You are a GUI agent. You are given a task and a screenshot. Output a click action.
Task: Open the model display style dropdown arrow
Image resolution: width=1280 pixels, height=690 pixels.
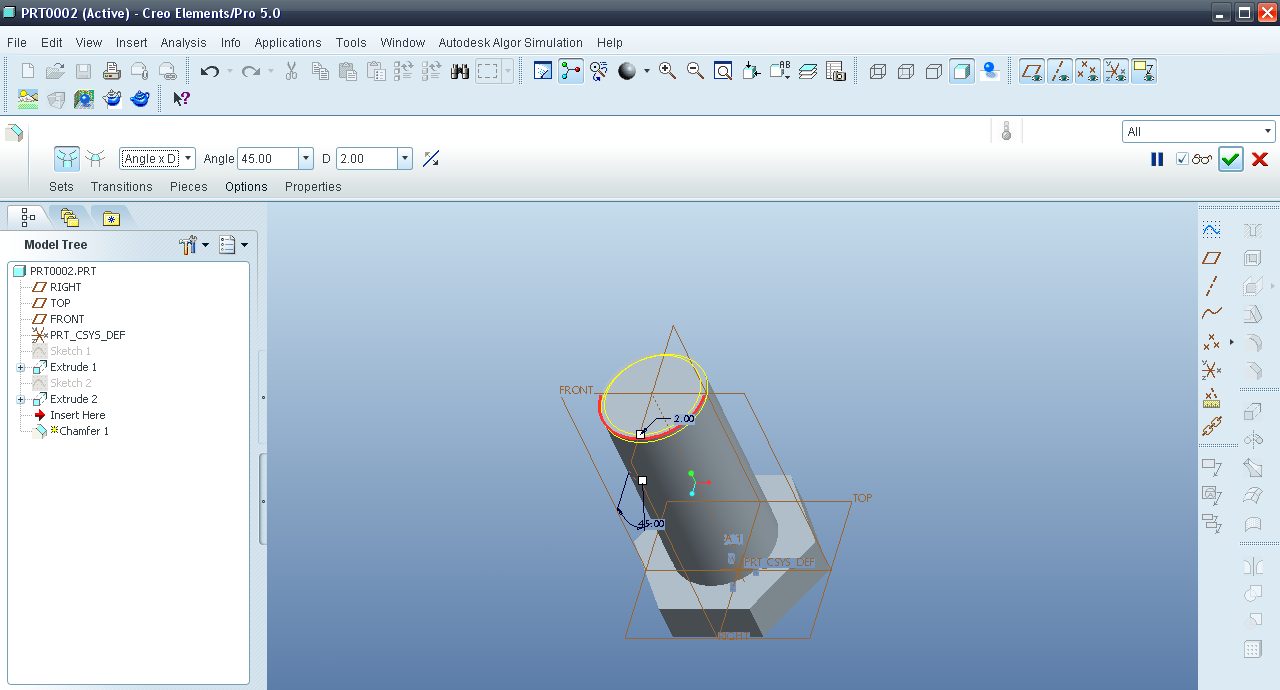point(646,71)
